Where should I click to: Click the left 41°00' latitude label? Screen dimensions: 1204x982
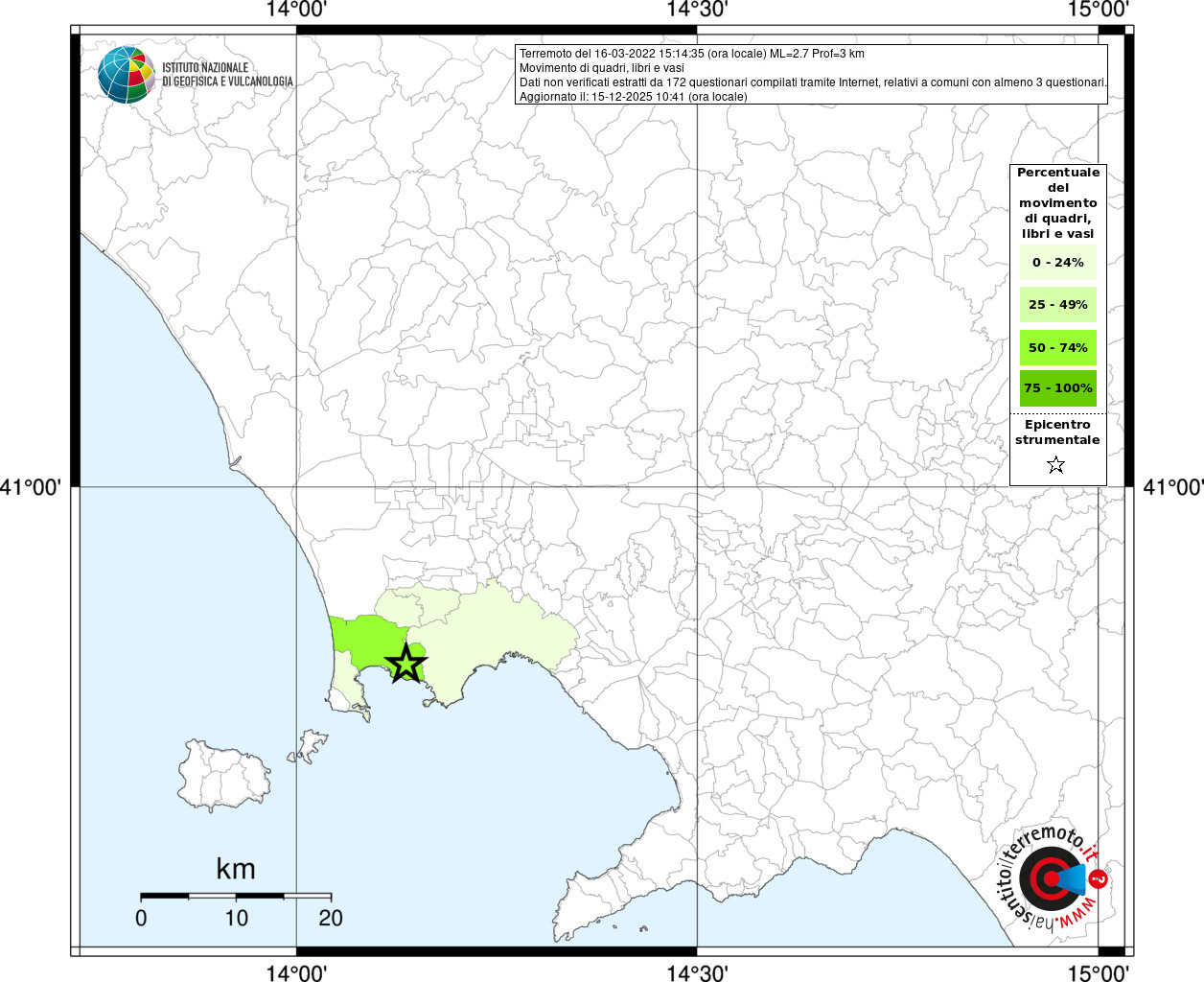(x=31, y=487)
